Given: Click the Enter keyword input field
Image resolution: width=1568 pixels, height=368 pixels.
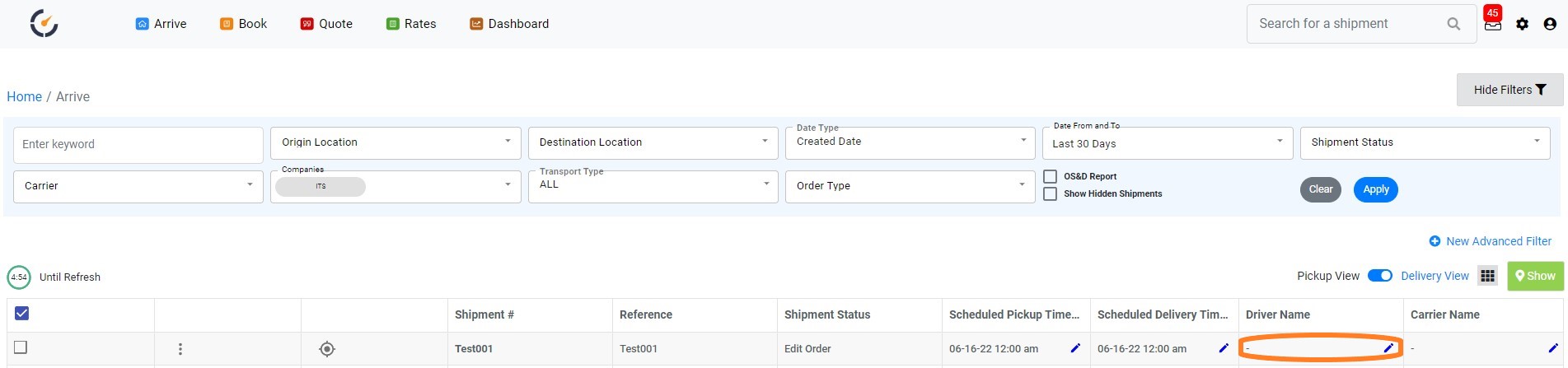Looking at the screenshot, I should 138,144.
